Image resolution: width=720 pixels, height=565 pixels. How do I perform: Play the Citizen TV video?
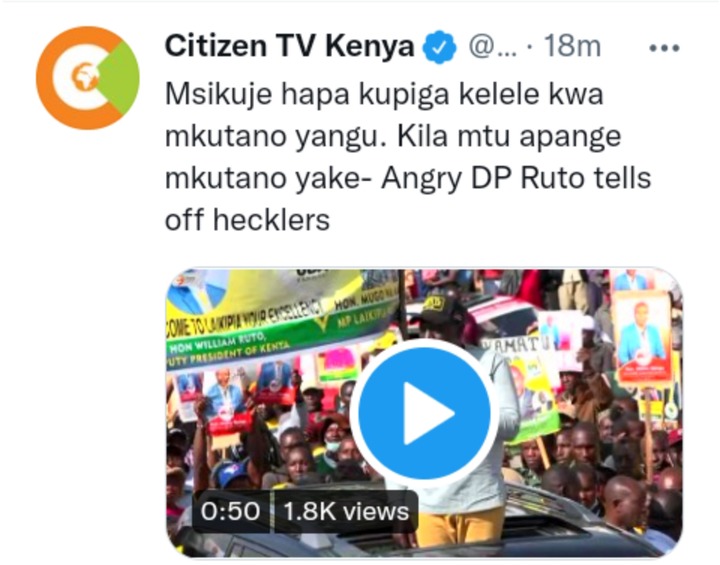424,412
